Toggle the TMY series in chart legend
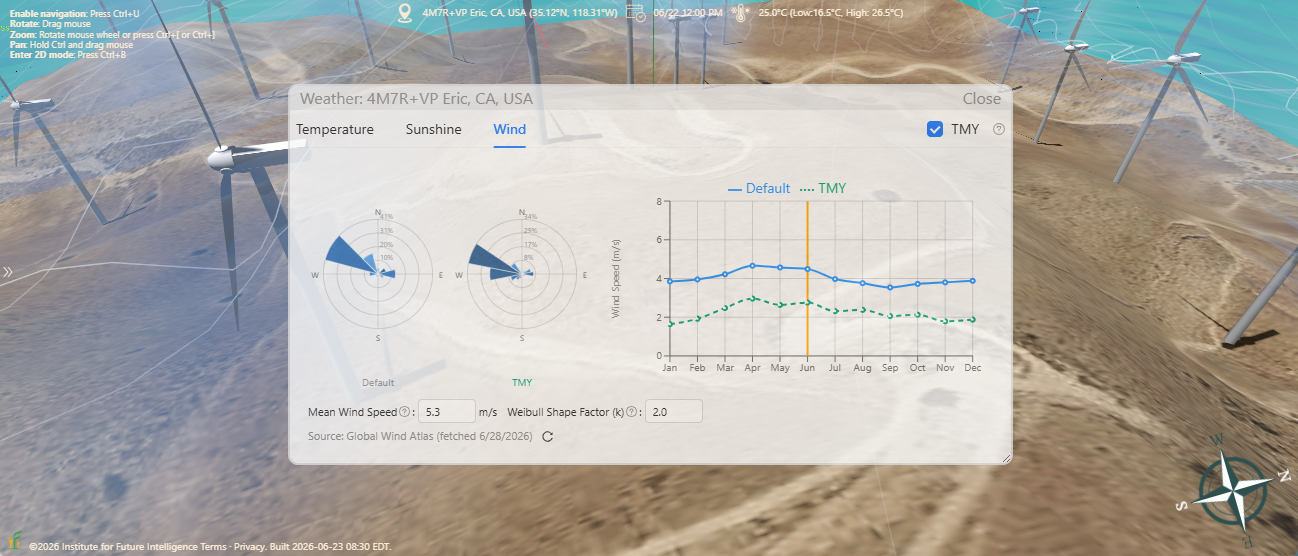 pos(823,188)
